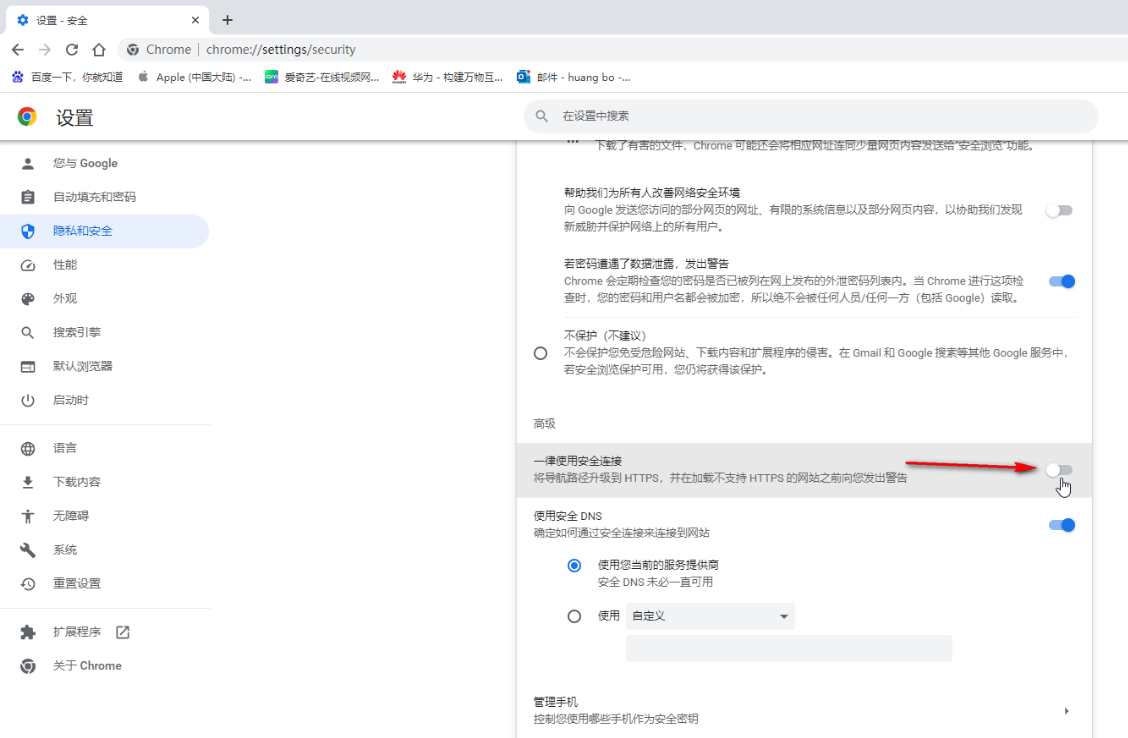Toggle the 使用安全 DNS switch
The height and width of the screenshot is (738, 1128).
click(1061, 525)
